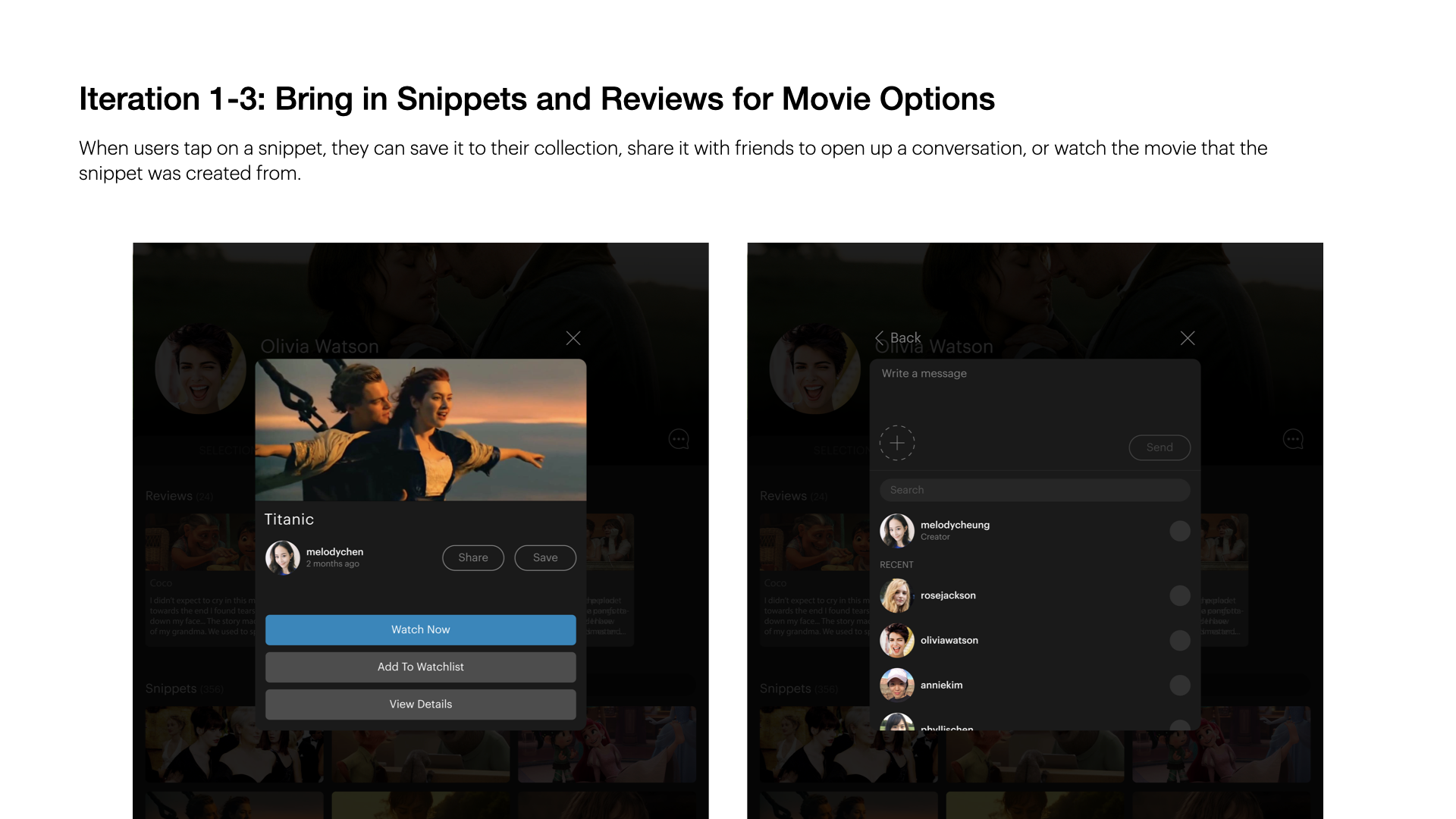Image resolution: width=1456 pixels, height=819 pixels.
Task: Click melodychen username in popup
Action: coord(334,551)
